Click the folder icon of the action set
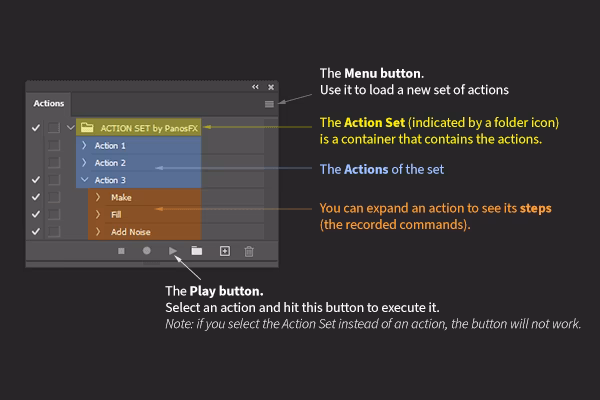Viewport: 600px width, 400px height. tap(87, 127)
